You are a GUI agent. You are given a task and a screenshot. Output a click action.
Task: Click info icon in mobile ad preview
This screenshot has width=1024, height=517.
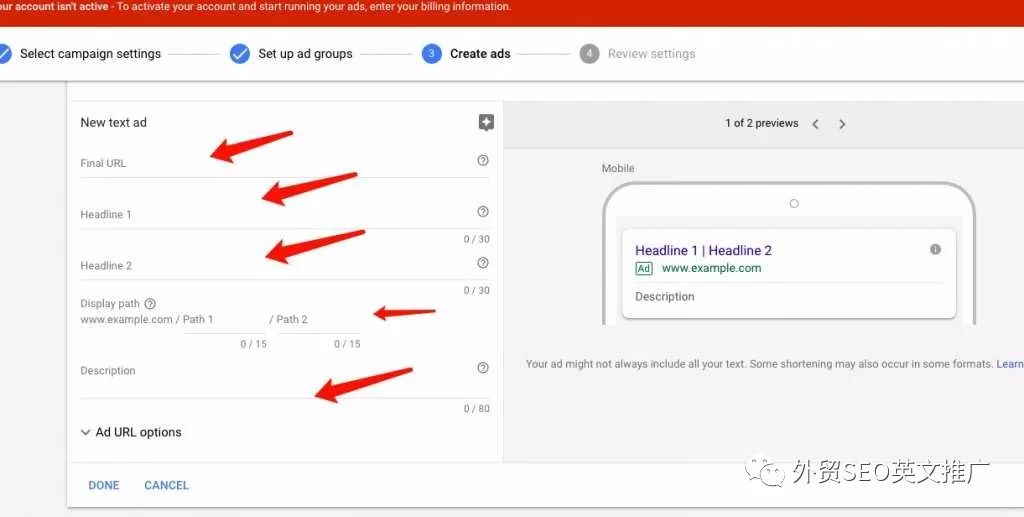tap(935, 249)
